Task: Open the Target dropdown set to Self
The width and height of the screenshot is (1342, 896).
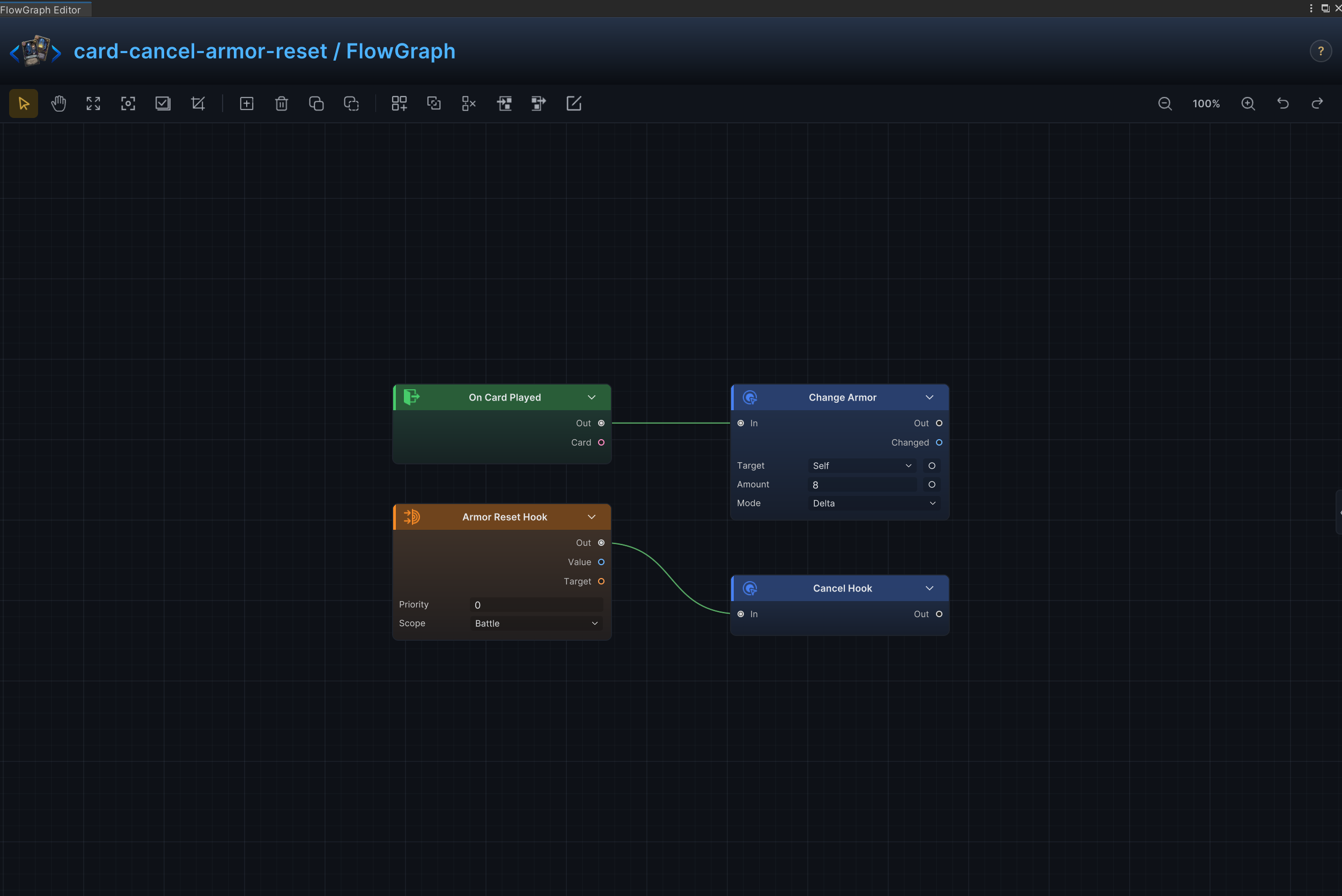Action: click(x=862, y=466)
